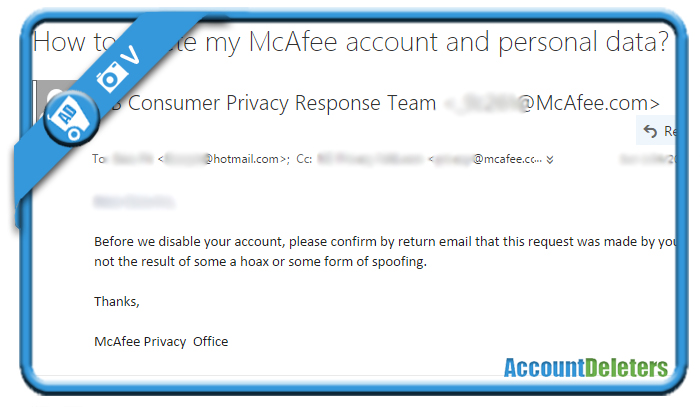Viewport: 700px width, 407px height.
Task: Click the blurred greeting line
Action: click(133, 201)
